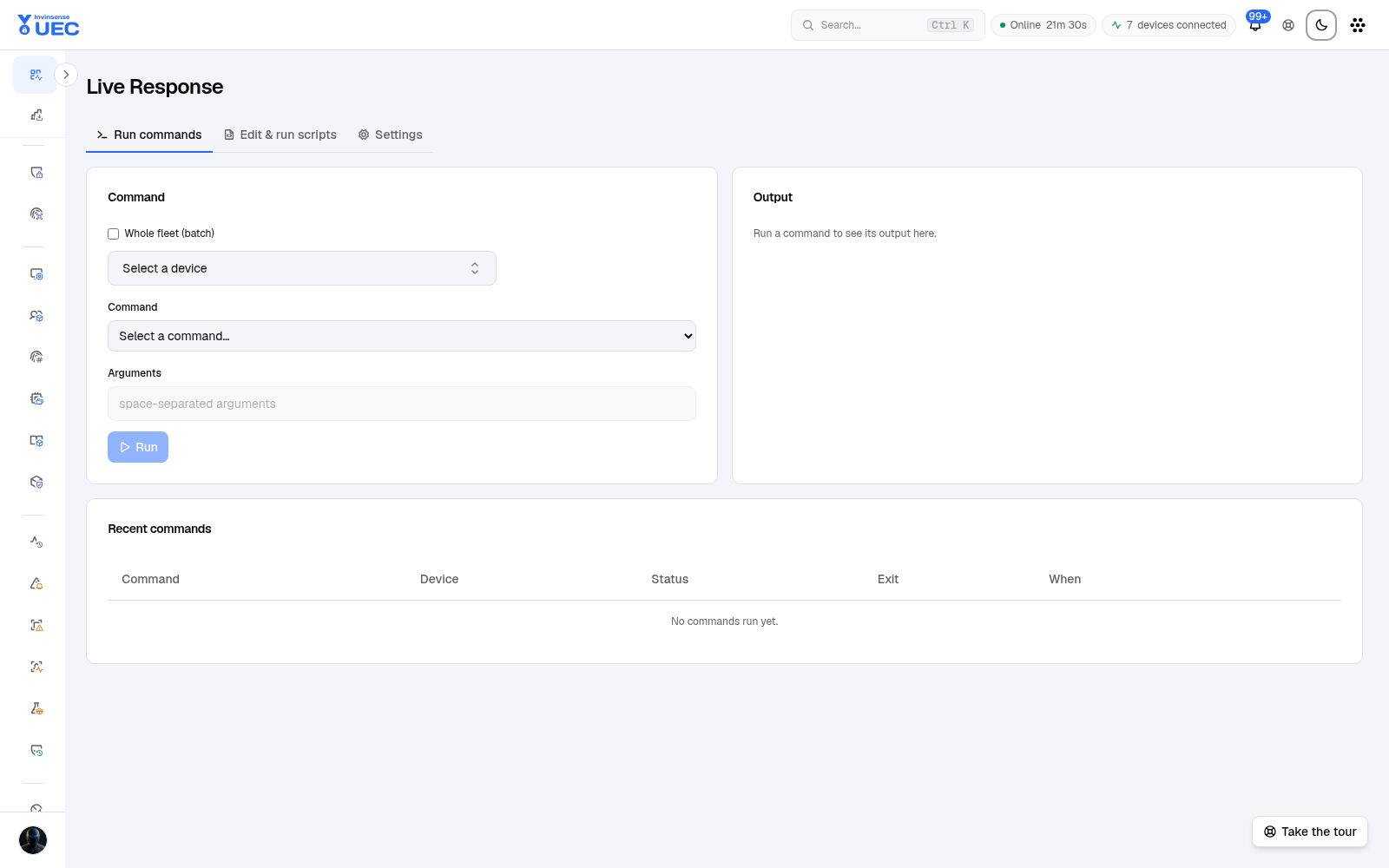The image size is (1389, 868).
Task: Switch to the Run commands tab
Action: coord(149,135)
